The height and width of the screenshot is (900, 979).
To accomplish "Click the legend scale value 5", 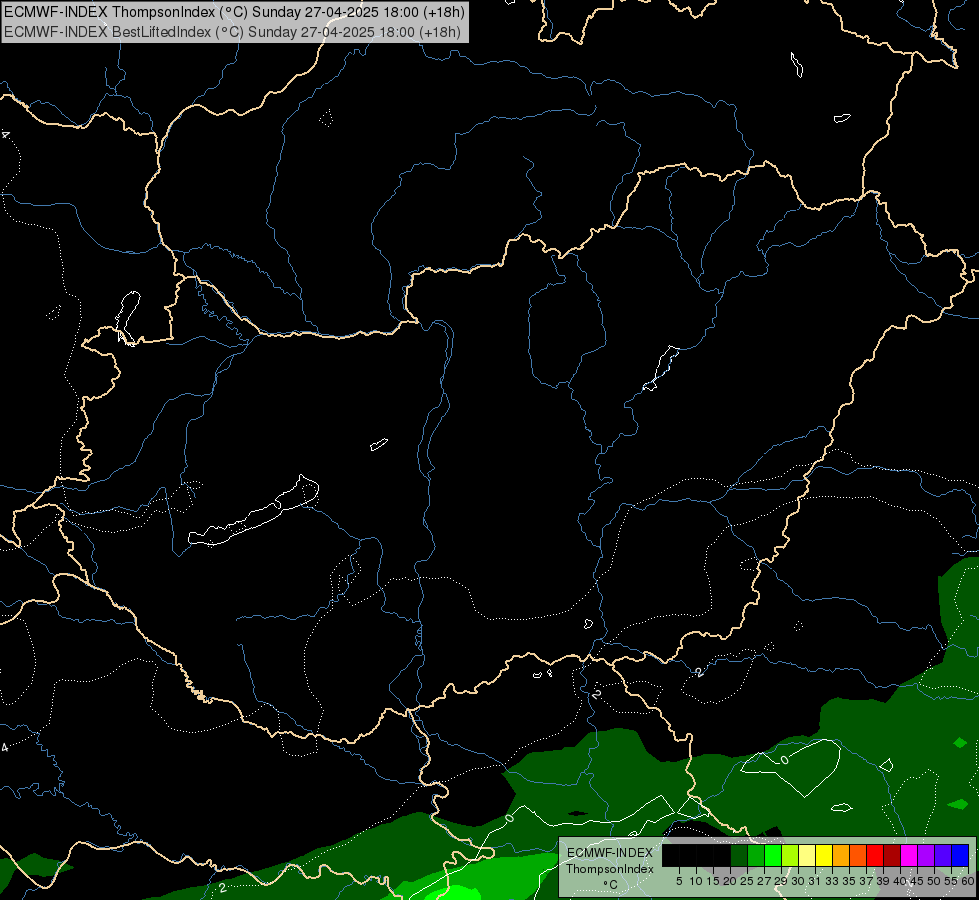I will pos(679,881).
